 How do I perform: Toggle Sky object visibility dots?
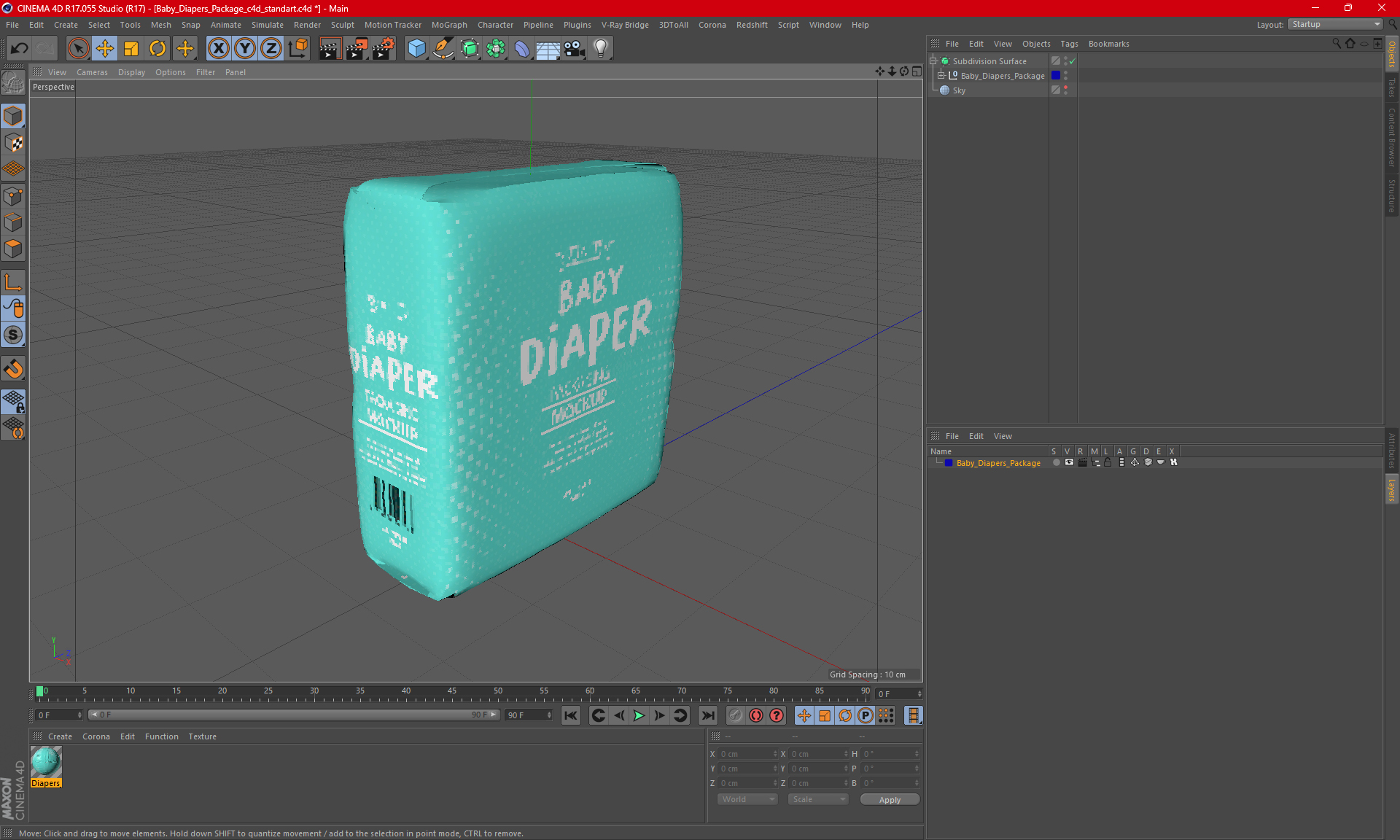tap(1065, 90)
